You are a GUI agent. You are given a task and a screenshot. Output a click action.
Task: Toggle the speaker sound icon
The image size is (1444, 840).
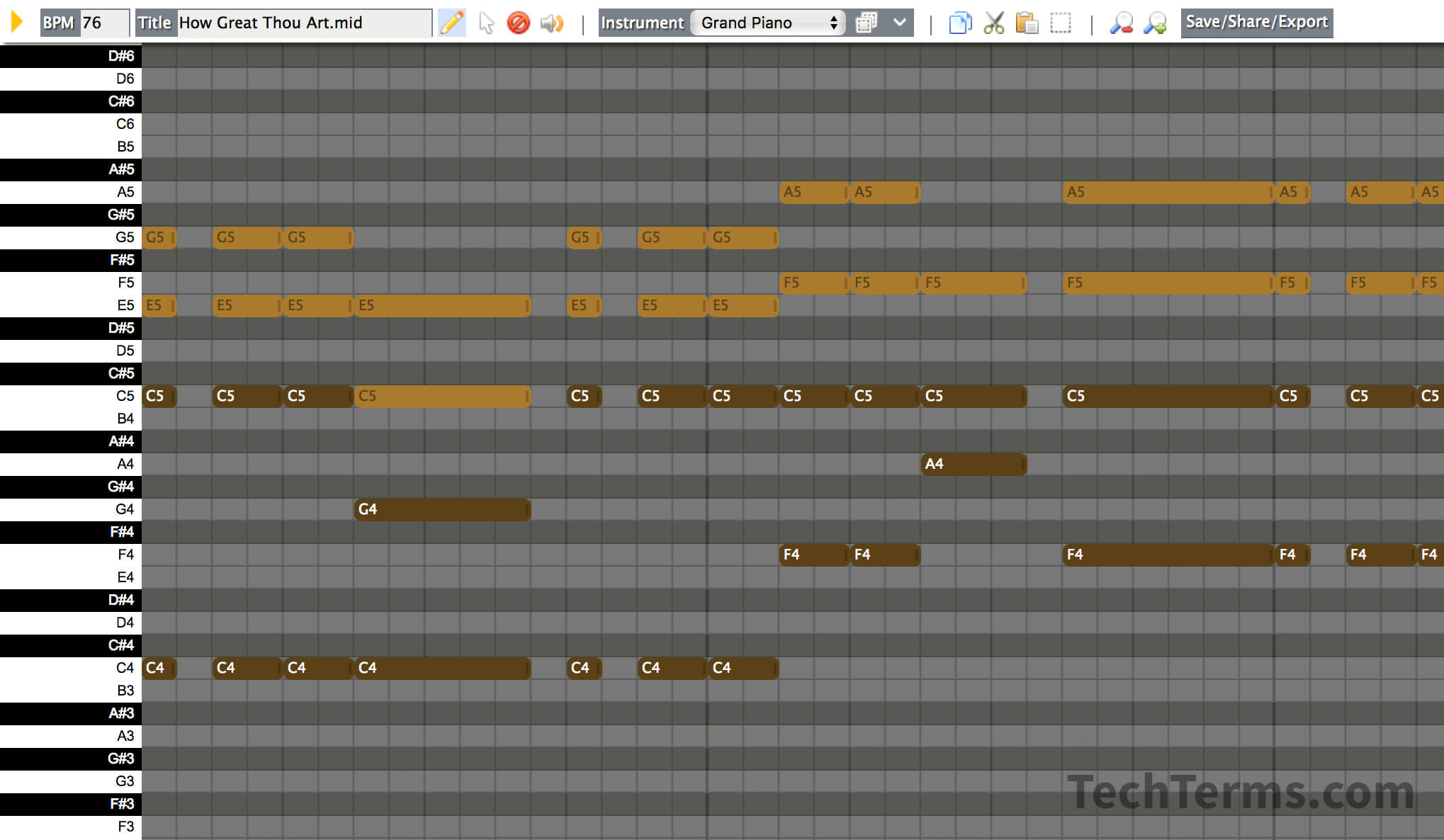(551, 23)
